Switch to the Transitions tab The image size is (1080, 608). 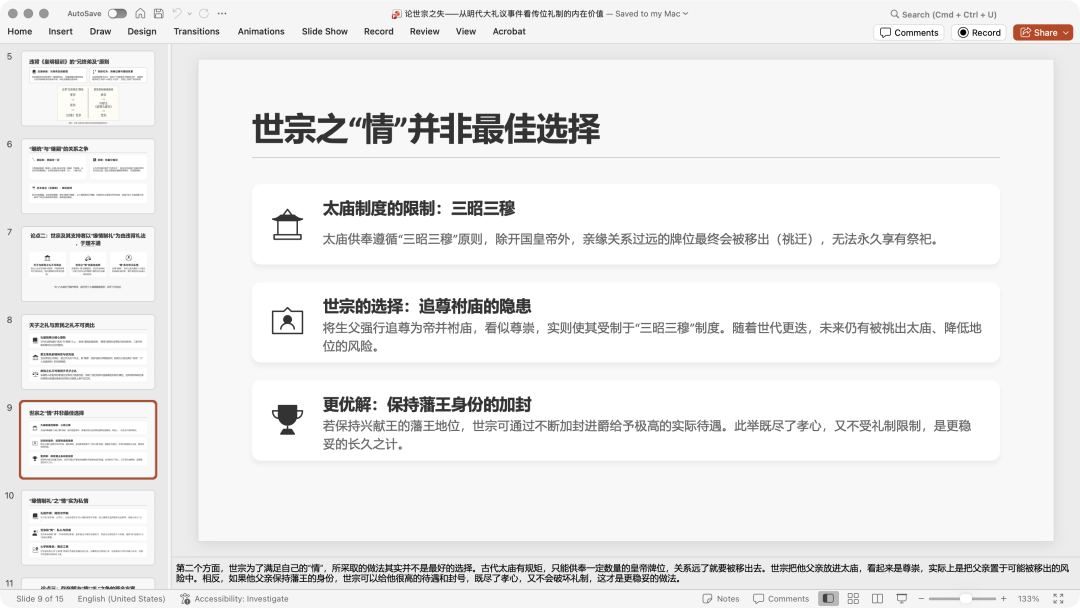(196, 31)
